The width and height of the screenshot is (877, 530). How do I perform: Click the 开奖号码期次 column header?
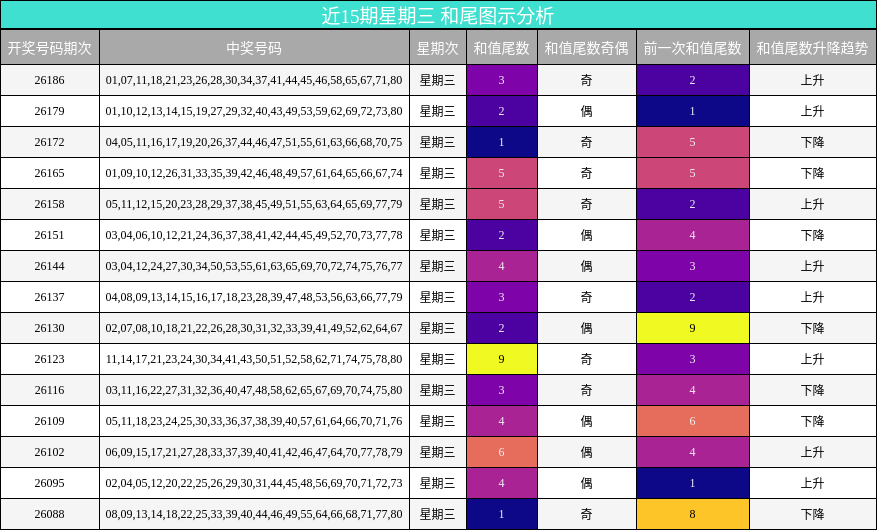[50, 48]
